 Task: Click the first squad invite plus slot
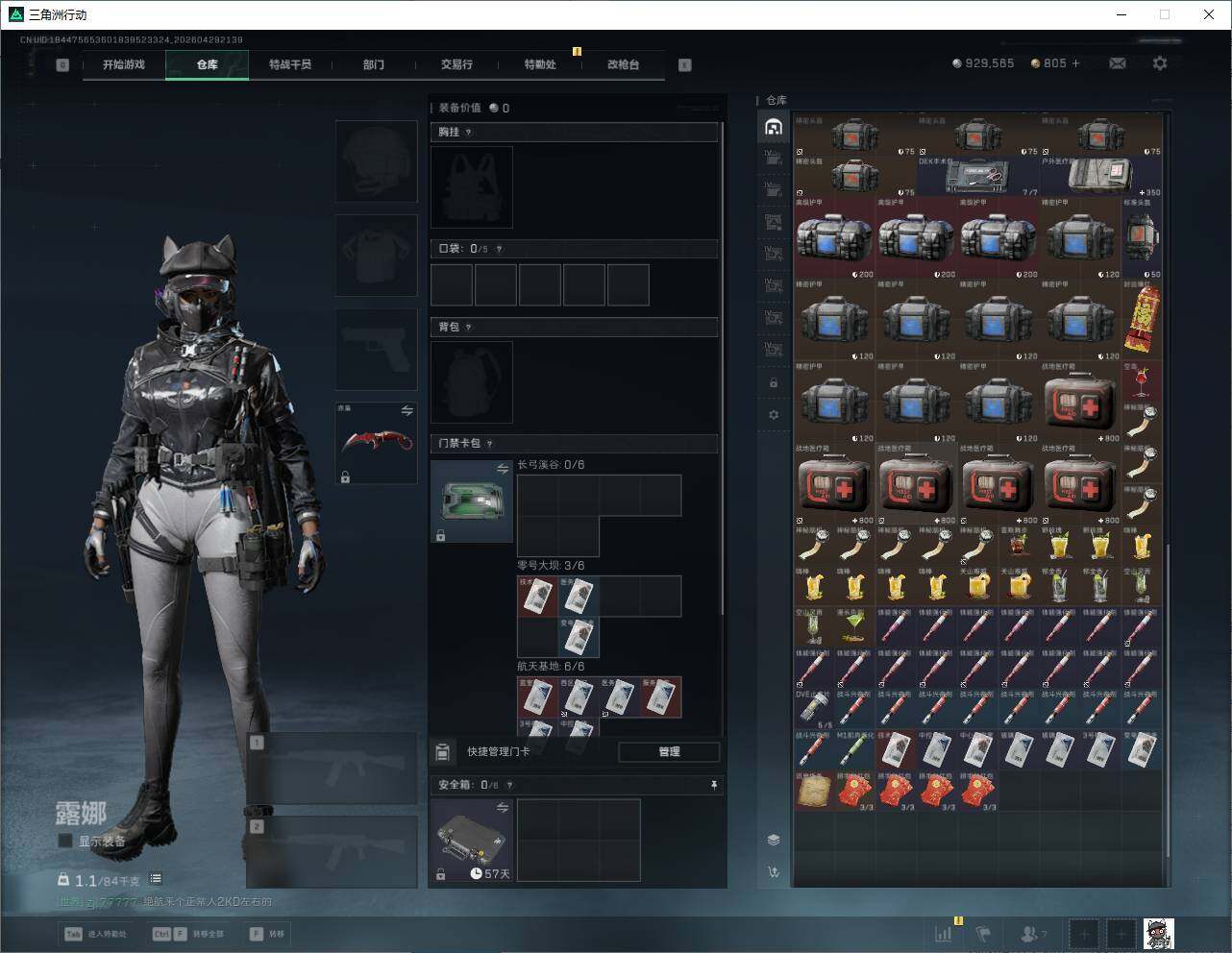click(1084, 933)
